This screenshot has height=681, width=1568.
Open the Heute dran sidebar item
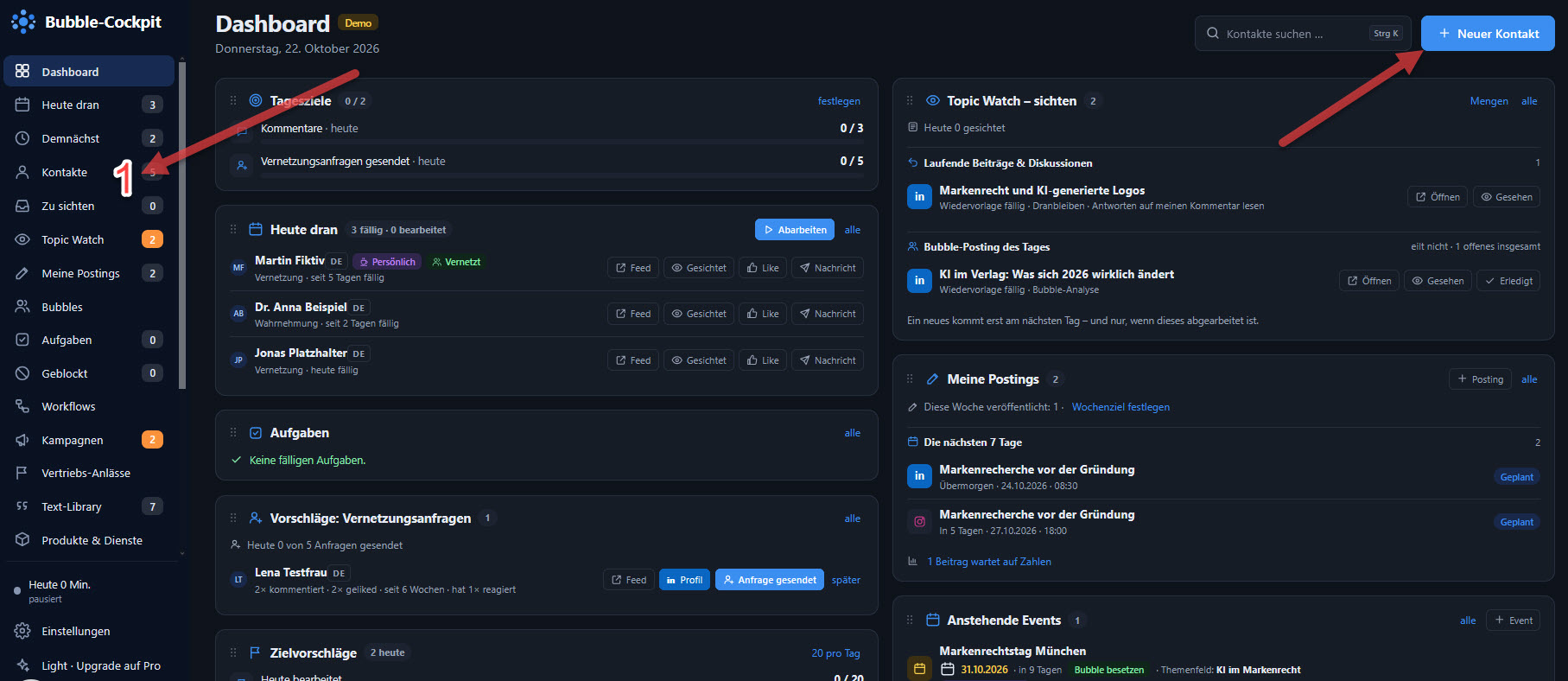89,105
